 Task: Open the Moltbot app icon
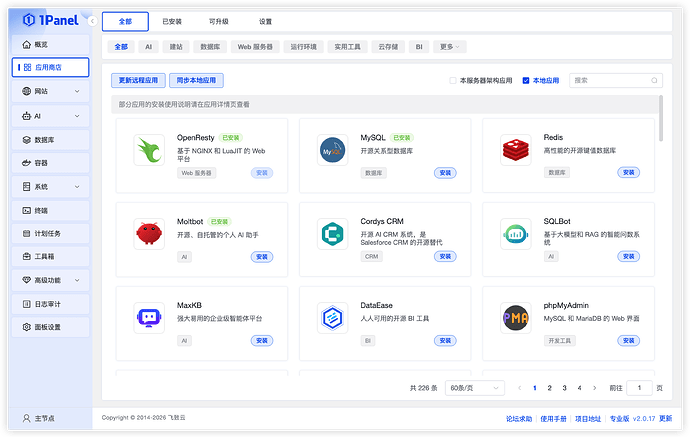149,234
